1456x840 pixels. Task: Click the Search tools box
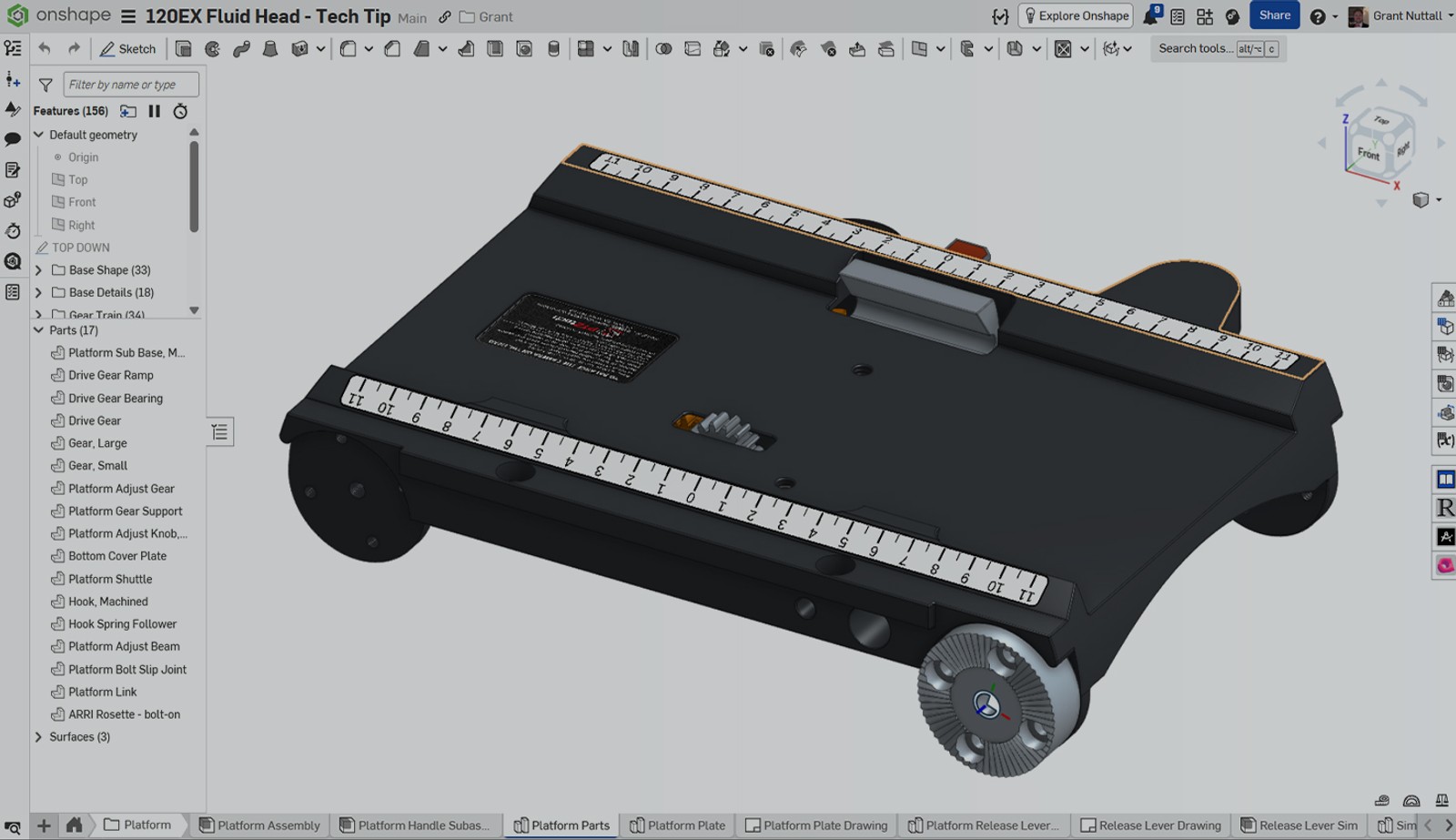click(1218, 49)
